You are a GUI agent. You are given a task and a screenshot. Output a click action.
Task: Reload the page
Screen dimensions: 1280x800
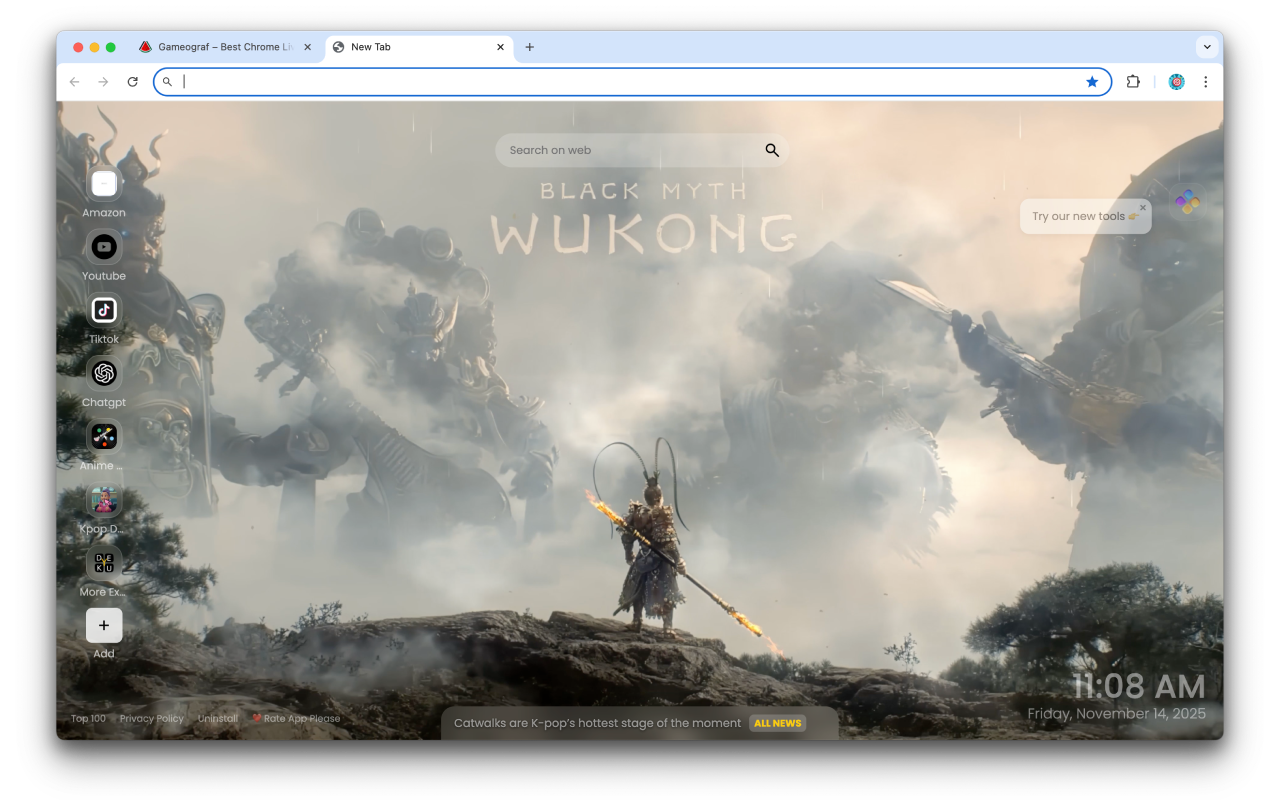(x=132, y=82)
